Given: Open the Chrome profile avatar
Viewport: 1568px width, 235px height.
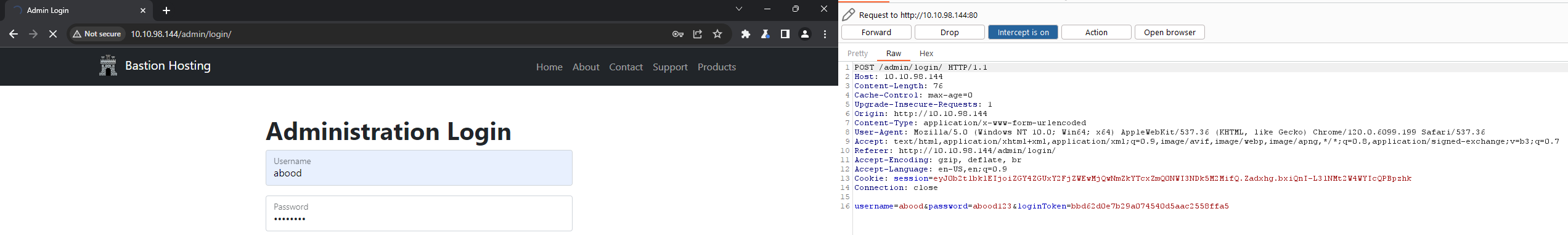Looking at the screenshot, I should (805, 34).
